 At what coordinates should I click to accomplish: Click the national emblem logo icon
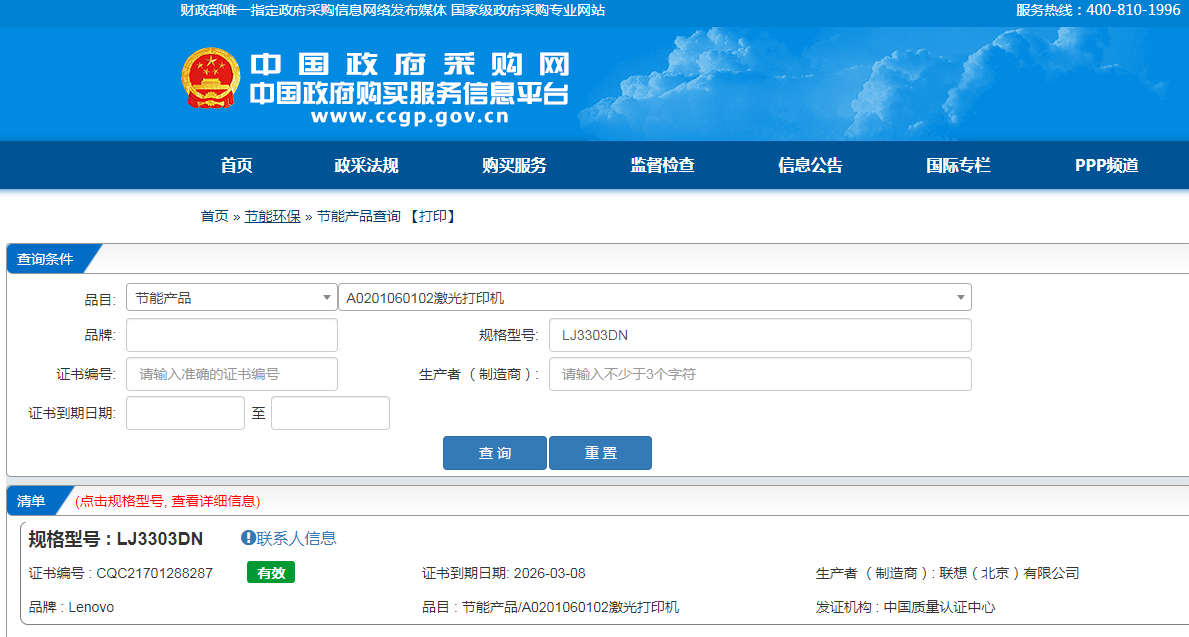pos(211,78)
